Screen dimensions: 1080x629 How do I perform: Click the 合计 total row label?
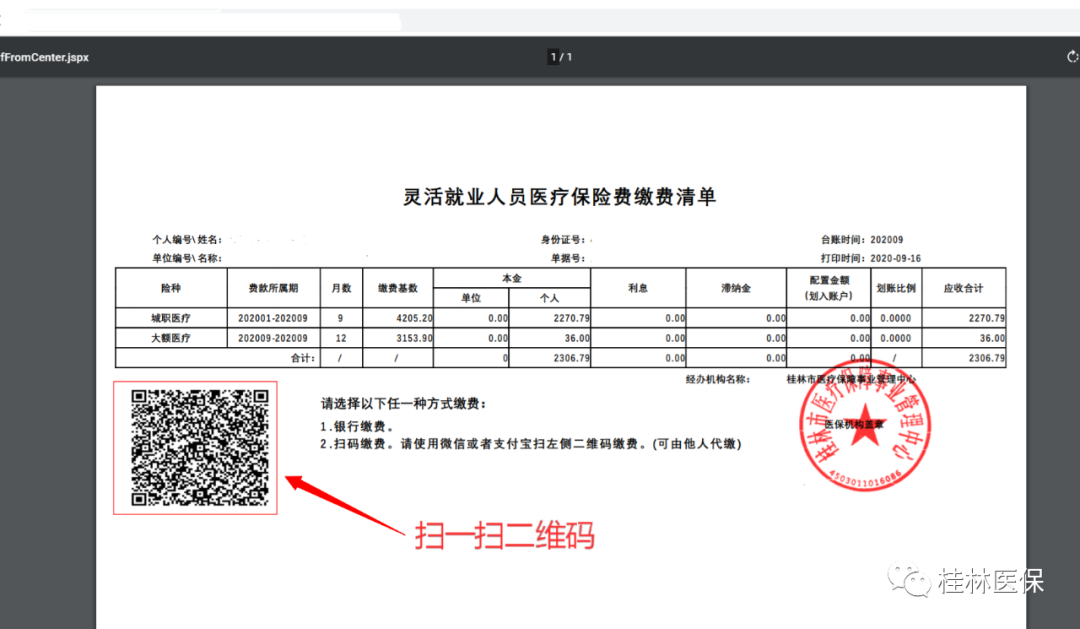click(302, 358)
